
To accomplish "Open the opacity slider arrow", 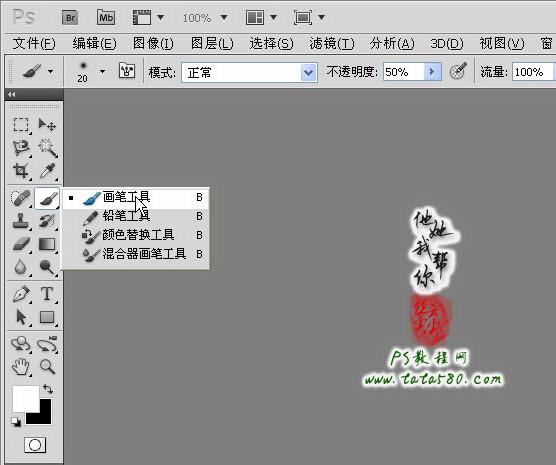I will pos(433,72).
